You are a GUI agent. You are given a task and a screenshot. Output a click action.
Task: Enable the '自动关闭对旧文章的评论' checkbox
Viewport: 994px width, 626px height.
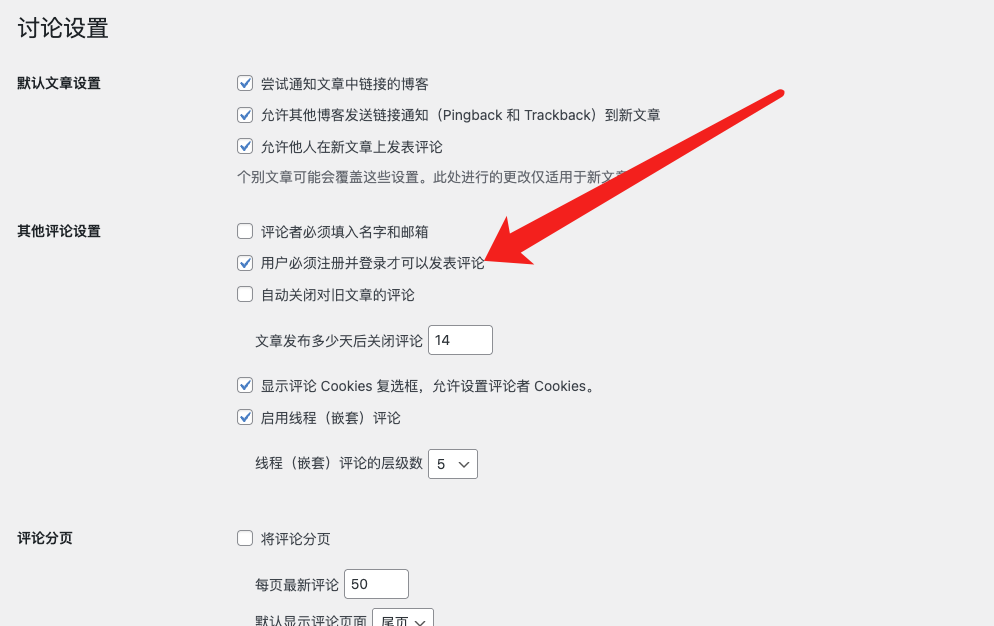click(x=245, y=294)
